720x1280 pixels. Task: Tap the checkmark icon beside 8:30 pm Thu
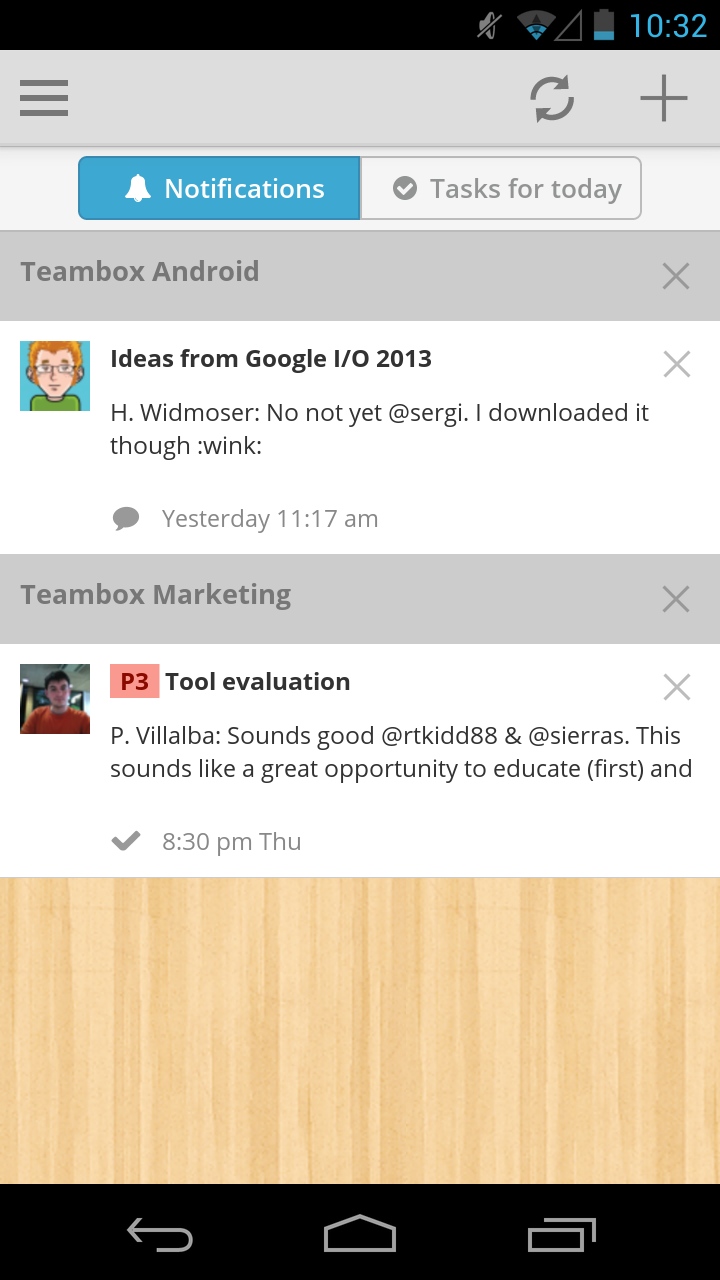pyautogui.click(x=126, y=842)
